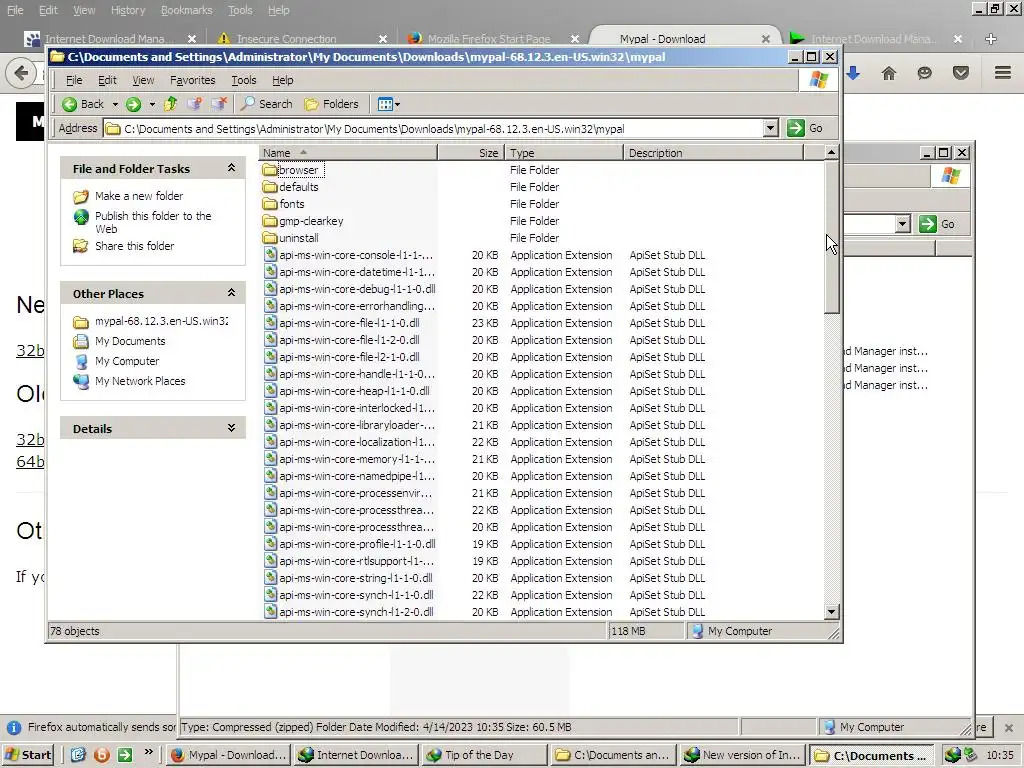Click the Go button next to the address bar
The height and width of the screenshot is (768, 1024).
[805, 128]
